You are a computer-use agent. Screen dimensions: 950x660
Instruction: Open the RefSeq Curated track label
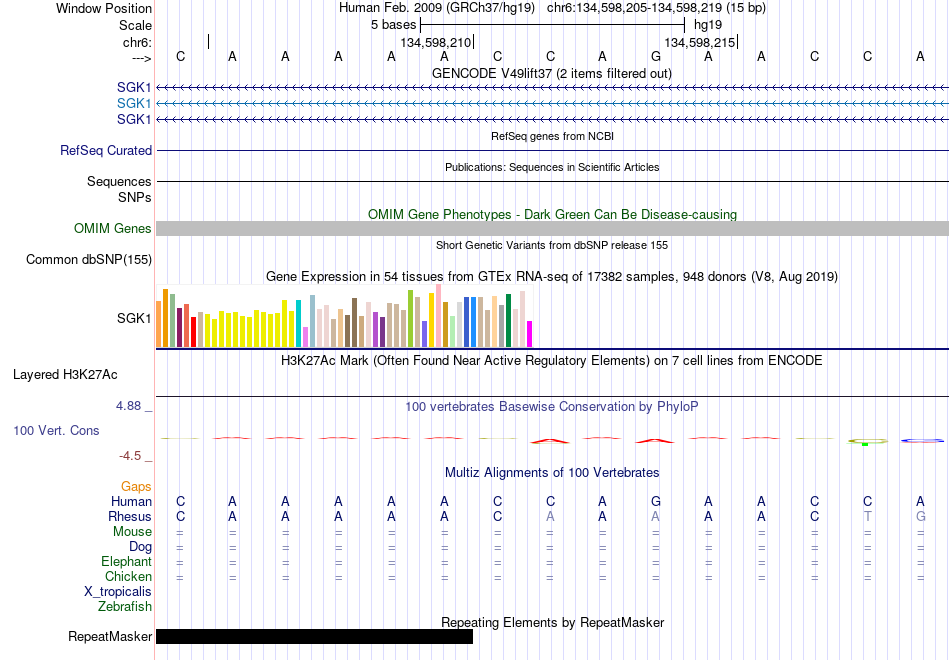(x=106, y=150)
